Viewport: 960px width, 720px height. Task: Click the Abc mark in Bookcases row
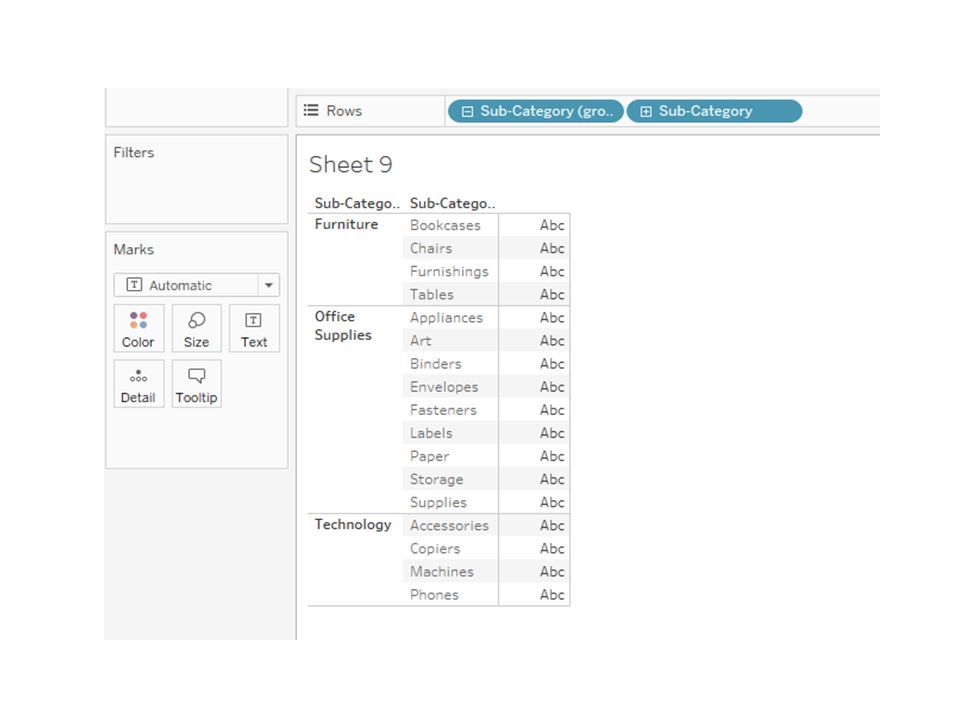552,225
